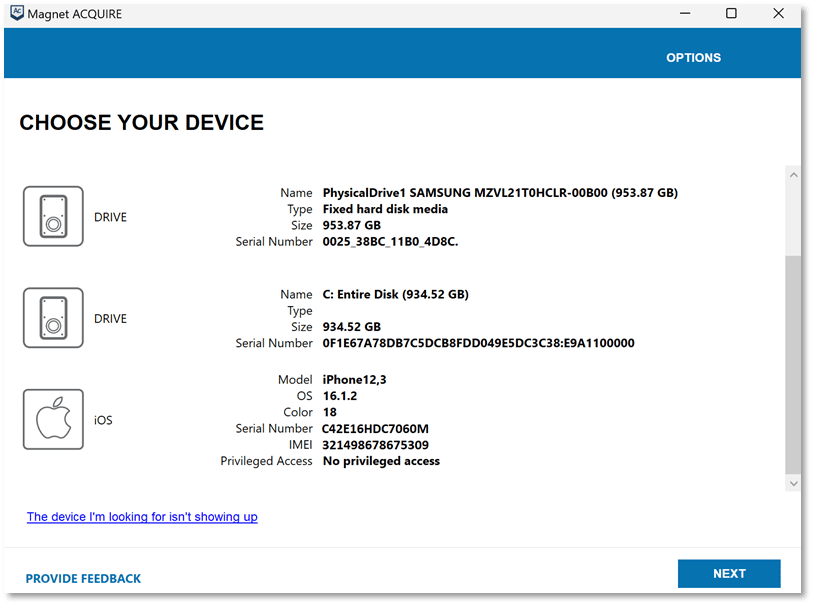This screenshot has height=606, width=814.
Task: Select the PhysicalDrive1 SAMSUNG MZVL21T0HCLR name text
Action: click(500, 193)
